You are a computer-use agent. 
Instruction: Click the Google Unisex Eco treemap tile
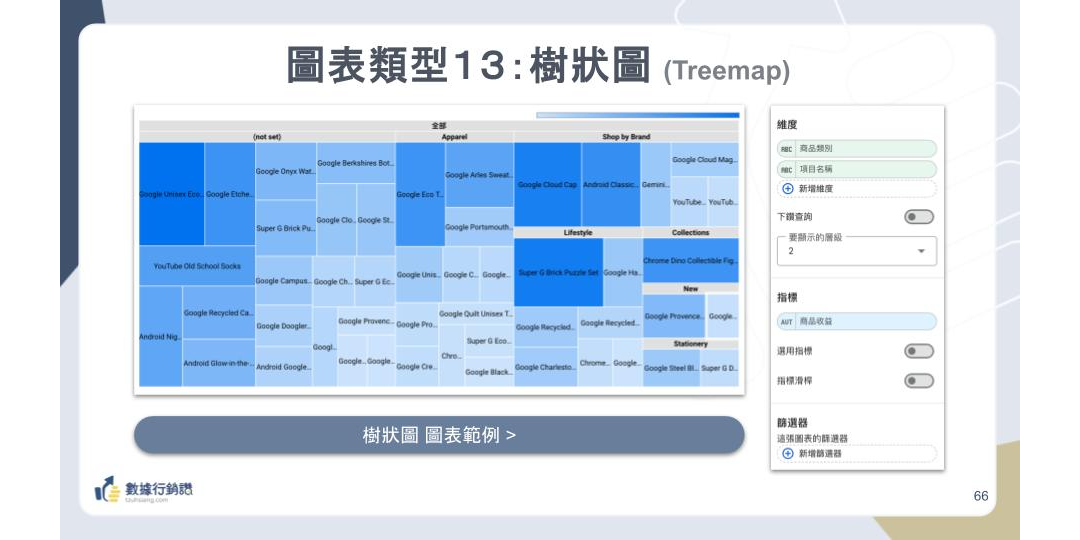click(172, 194)
